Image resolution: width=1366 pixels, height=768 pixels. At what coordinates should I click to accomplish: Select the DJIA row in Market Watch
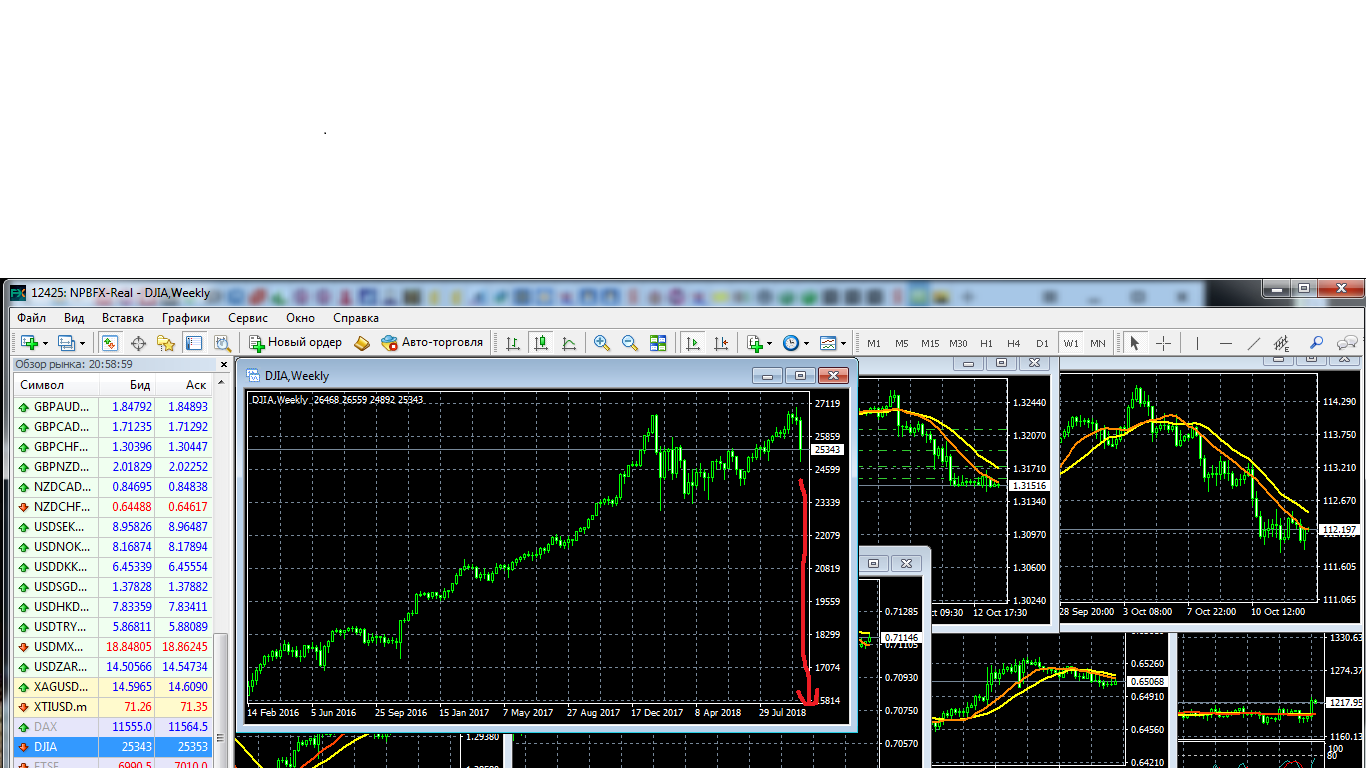pyautogui.click(x=112, y=747)
